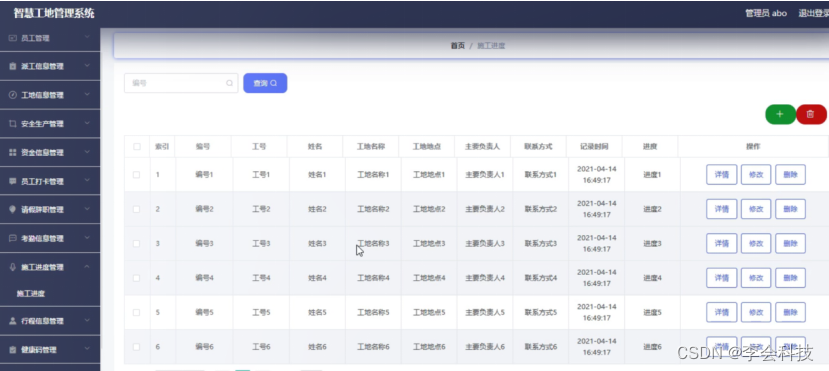Click the cell 主要负责人3
Viewport: 829px width, 371px height.
tap(485, 244)
